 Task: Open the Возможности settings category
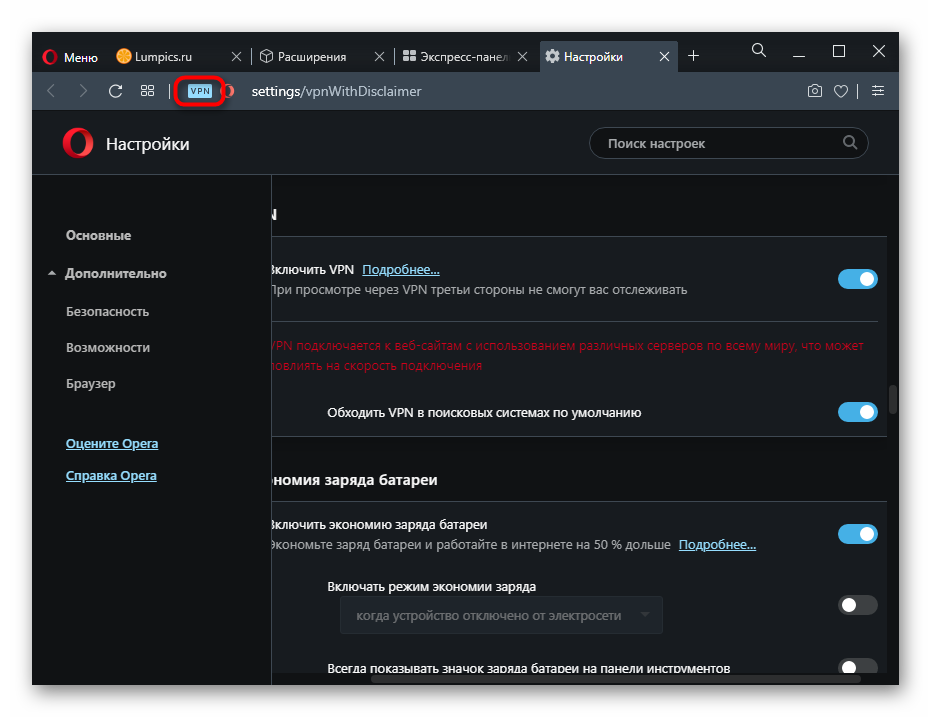[x=108, y=348]
